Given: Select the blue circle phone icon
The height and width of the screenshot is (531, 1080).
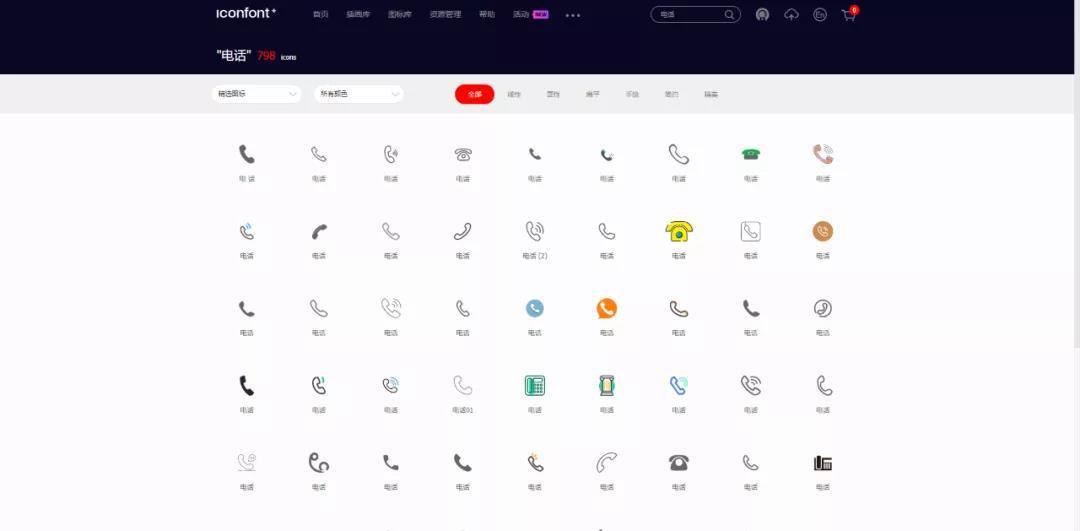Looking at the screenshot, I should click(x=535, y=308).
